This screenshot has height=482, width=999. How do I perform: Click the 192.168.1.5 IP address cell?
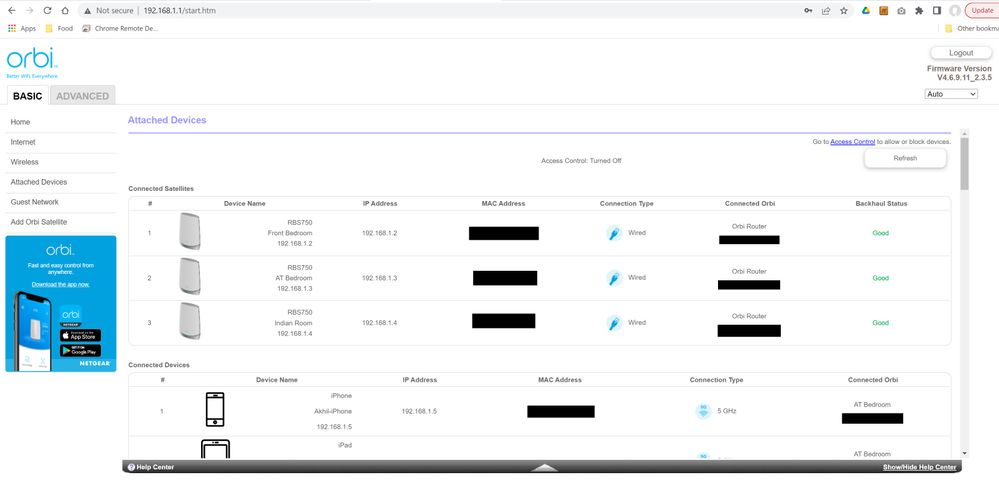point(419,411)
